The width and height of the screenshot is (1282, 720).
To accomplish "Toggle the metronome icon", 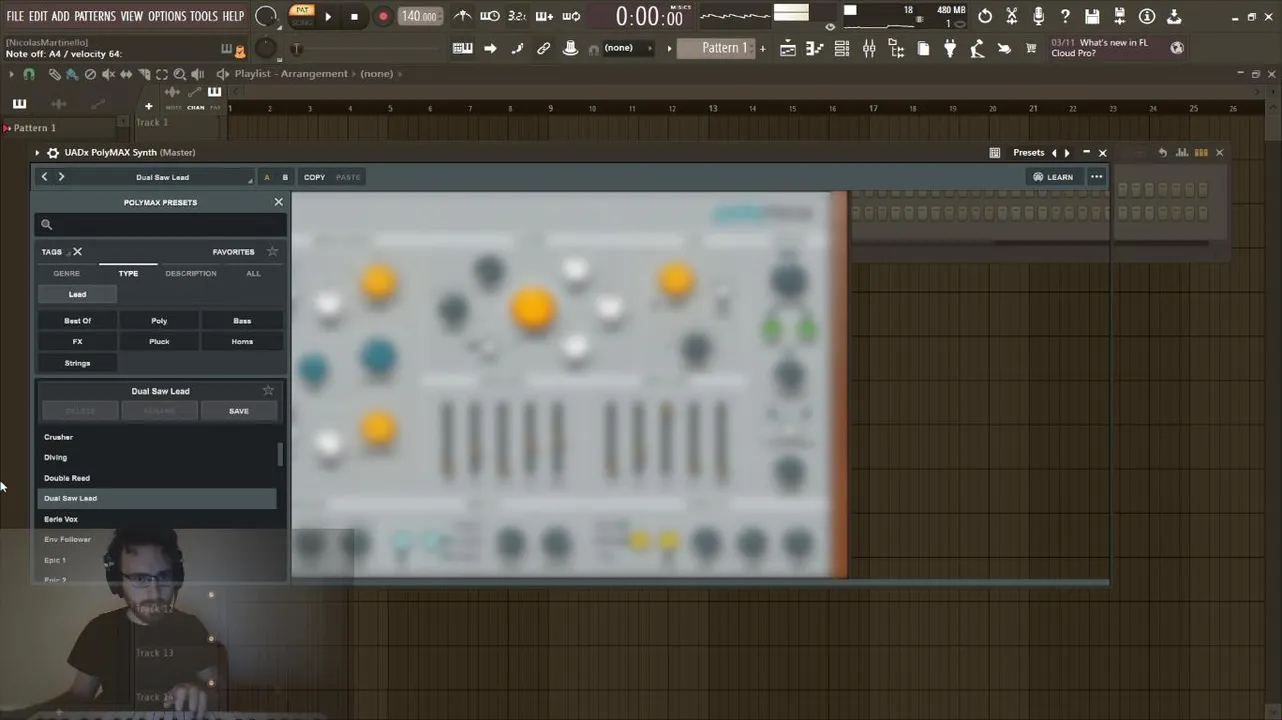I will pyautogui.click(x=462, y=16).
